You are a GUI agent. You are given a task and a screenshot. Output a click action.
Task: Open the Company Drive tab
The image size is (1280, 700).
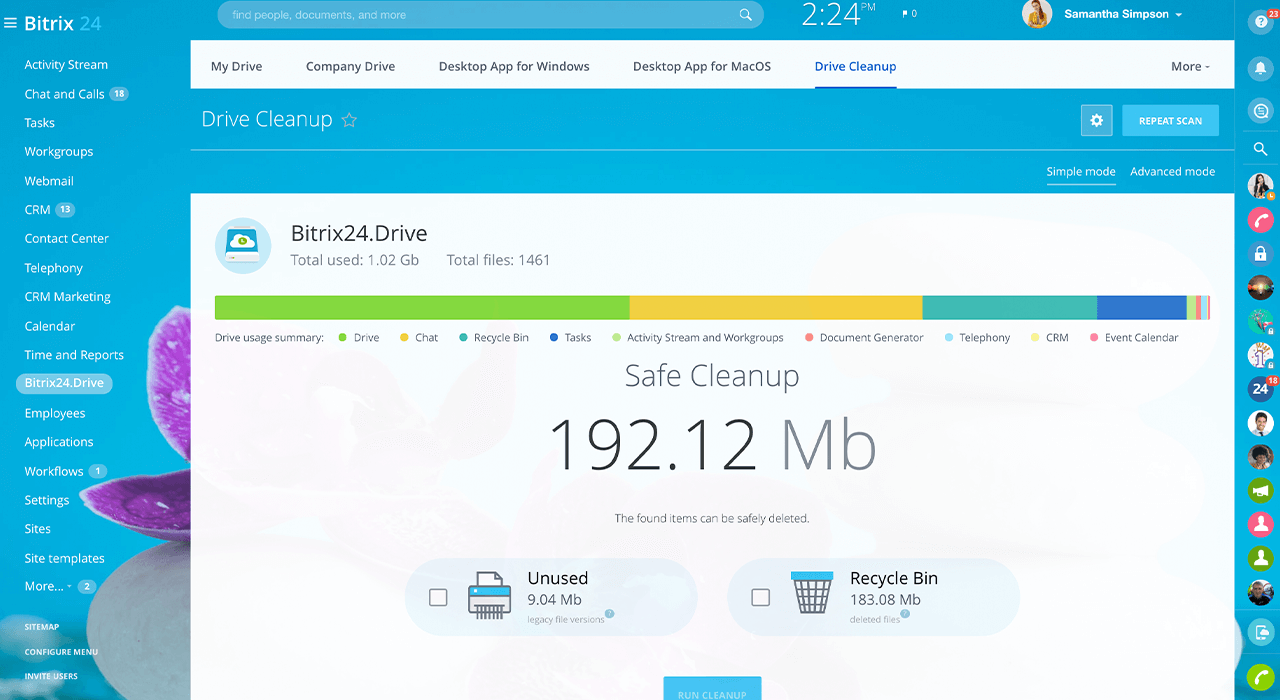(351, 67)
